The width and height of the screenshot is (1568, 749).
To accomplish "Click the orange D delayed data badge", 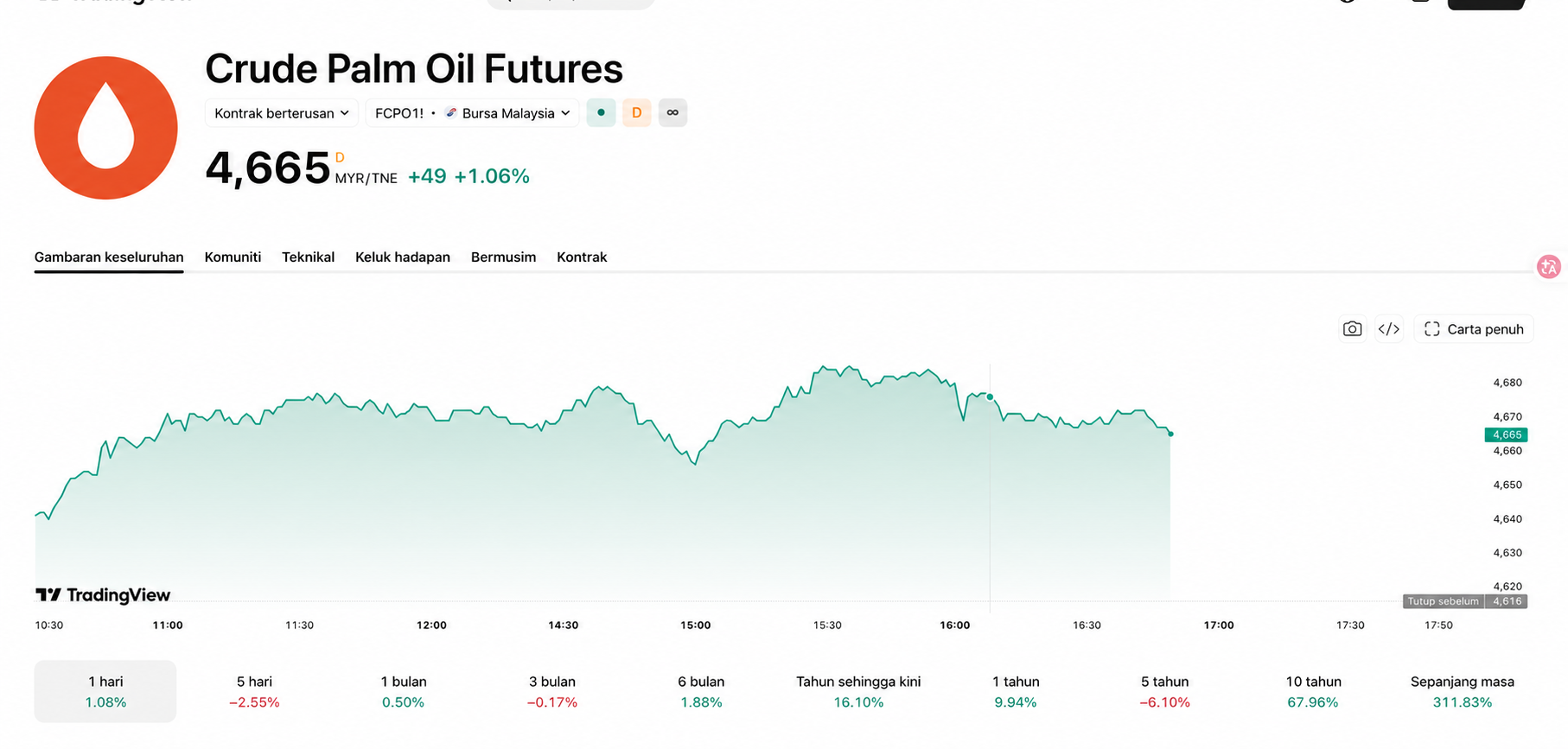I will click(x=637, y=113).
